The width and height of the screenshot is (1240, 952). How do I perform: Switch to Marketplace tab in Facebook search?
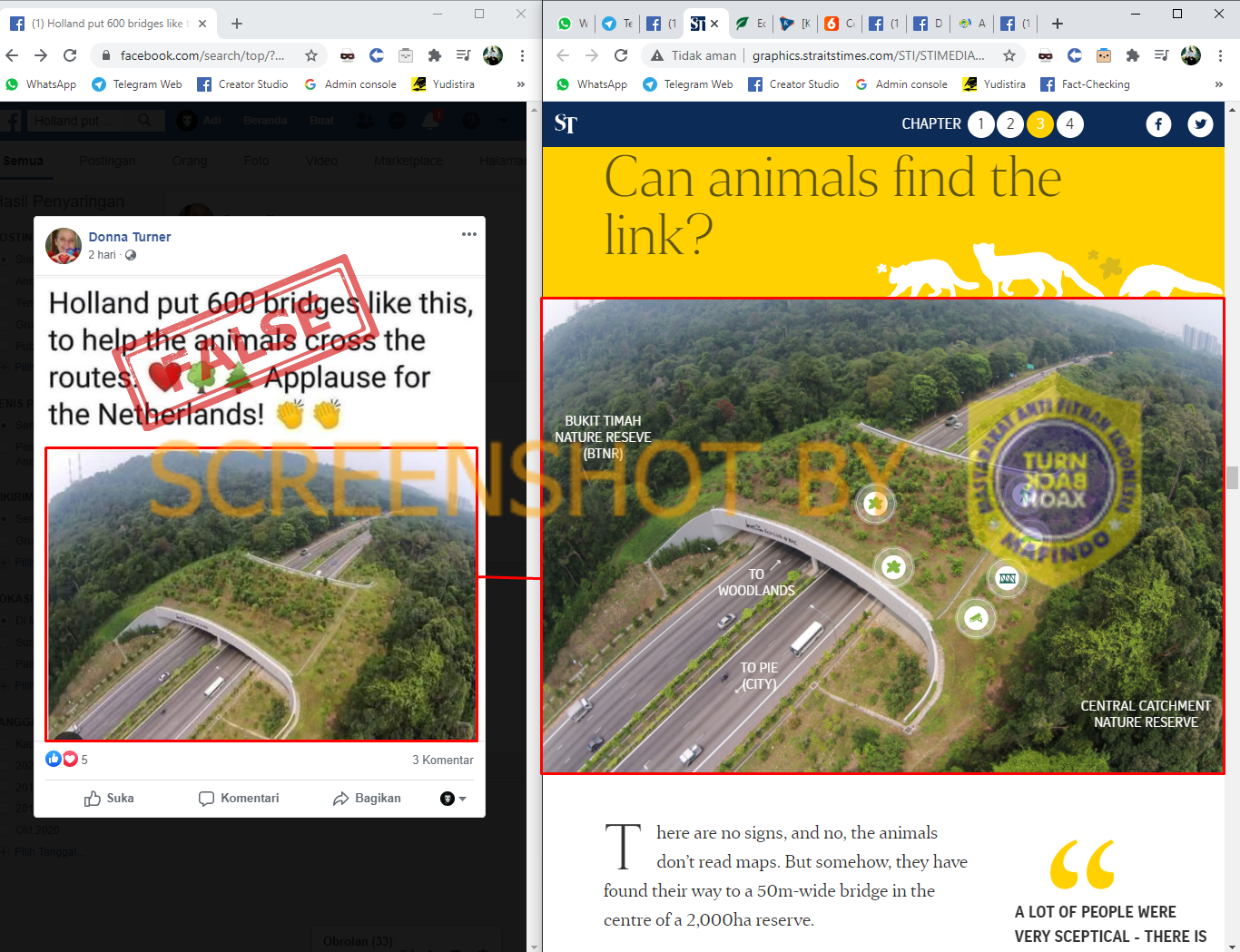tap(408, 161)
